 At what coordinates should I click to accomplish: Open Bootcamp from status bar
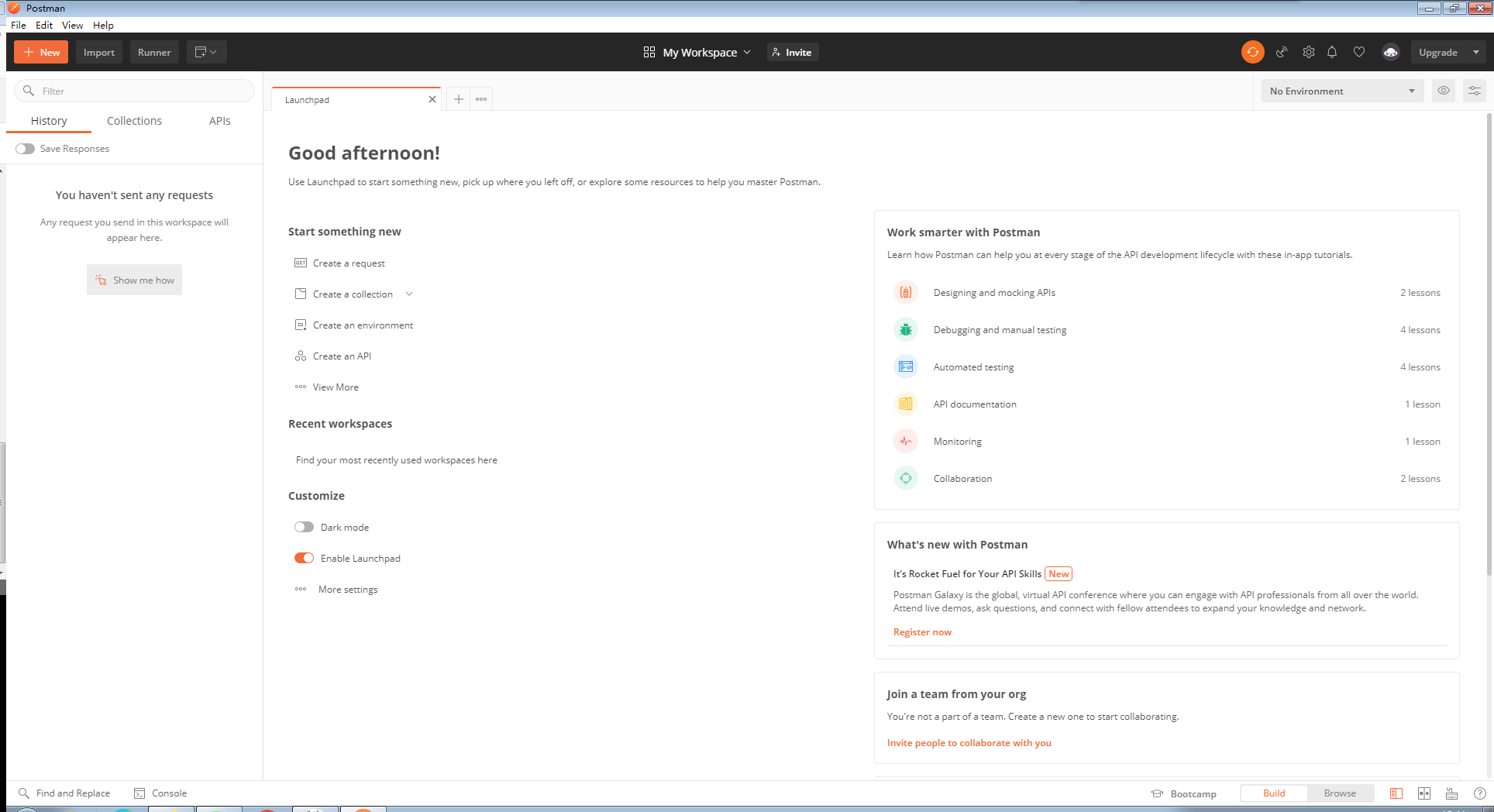(x=1183, y=793)
